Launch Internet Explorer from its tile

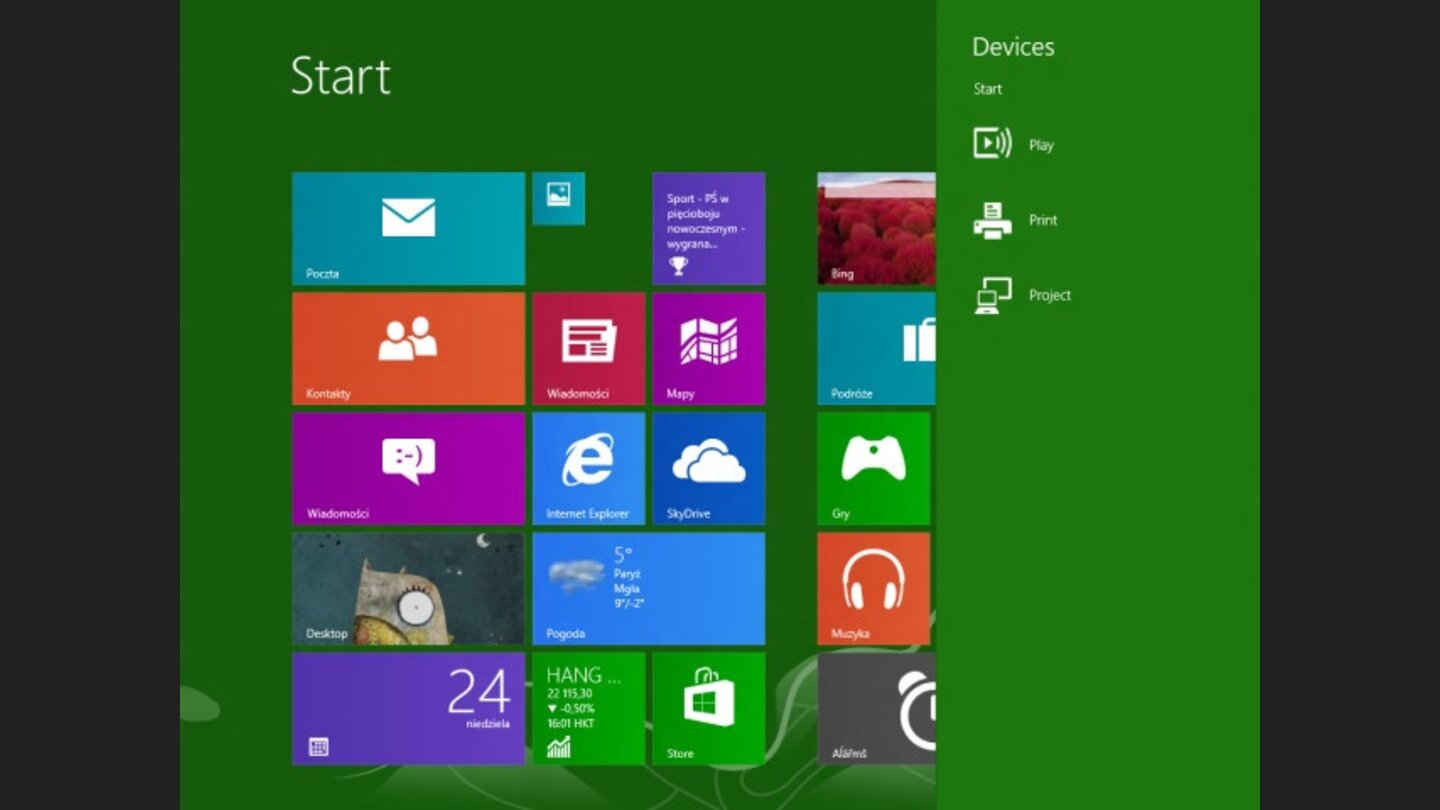pos(588,468)
